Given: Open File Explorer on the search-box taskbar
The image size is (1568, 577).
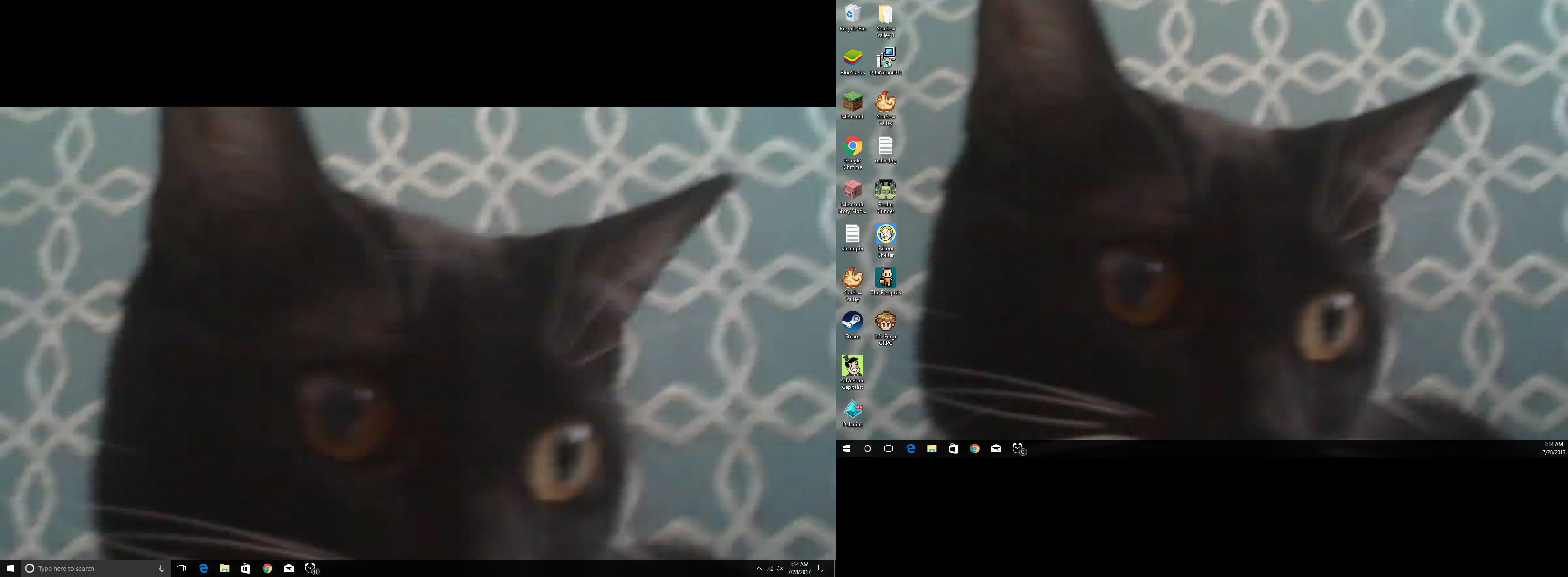Looking at the screenshot, I should (225, 568).
